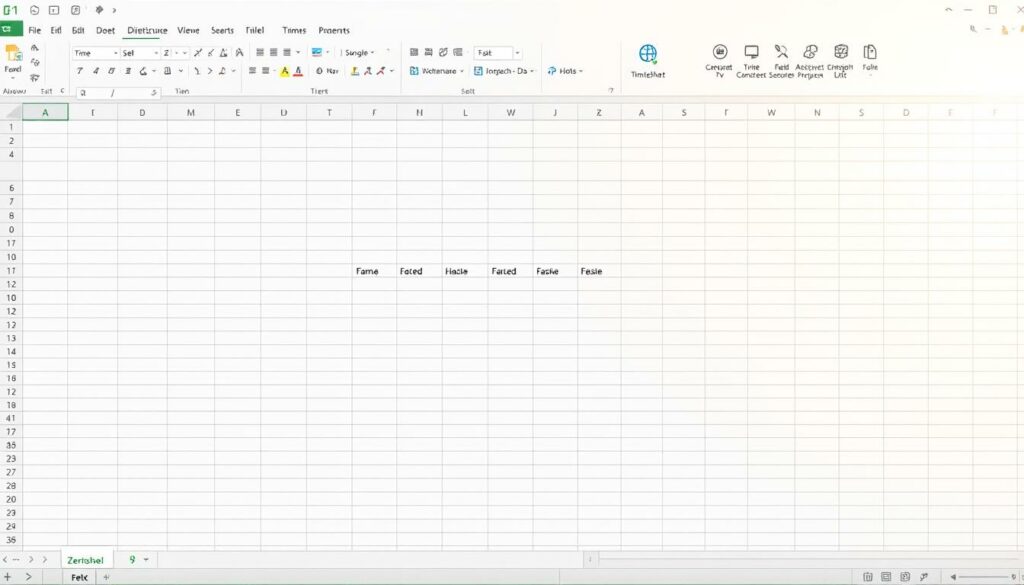Expand the Jorpech-Da dropdown arrow
The width and height of the screenshot is (1024, 585).
tap(532, 71)
